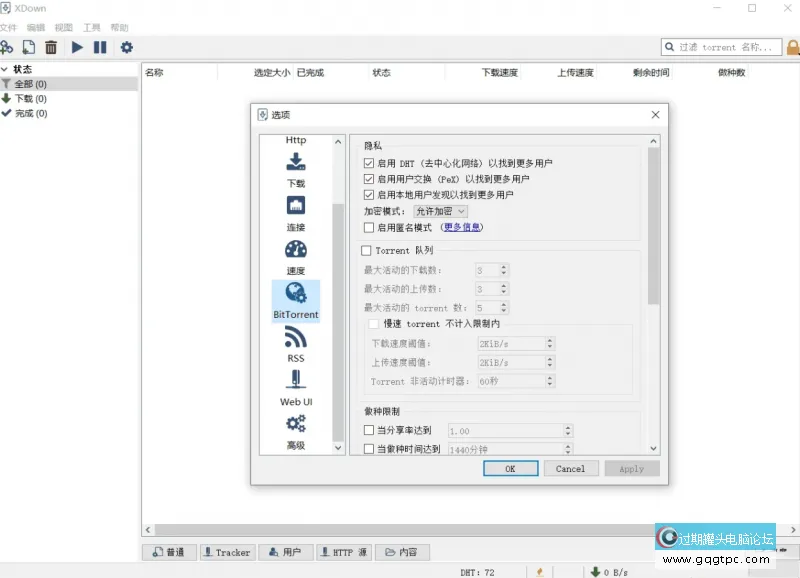Click the OK button in options dialog

point(510,468)
